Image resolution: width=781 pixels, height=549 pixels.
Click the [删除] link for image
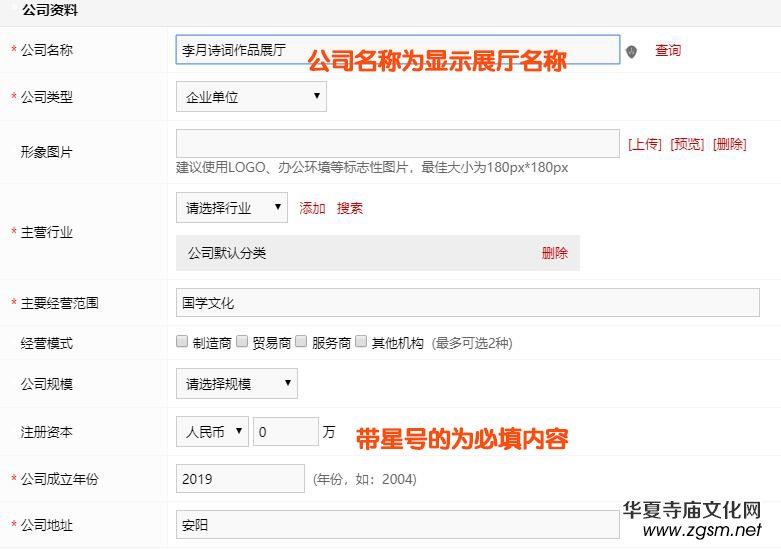click(x=730, y=144)
